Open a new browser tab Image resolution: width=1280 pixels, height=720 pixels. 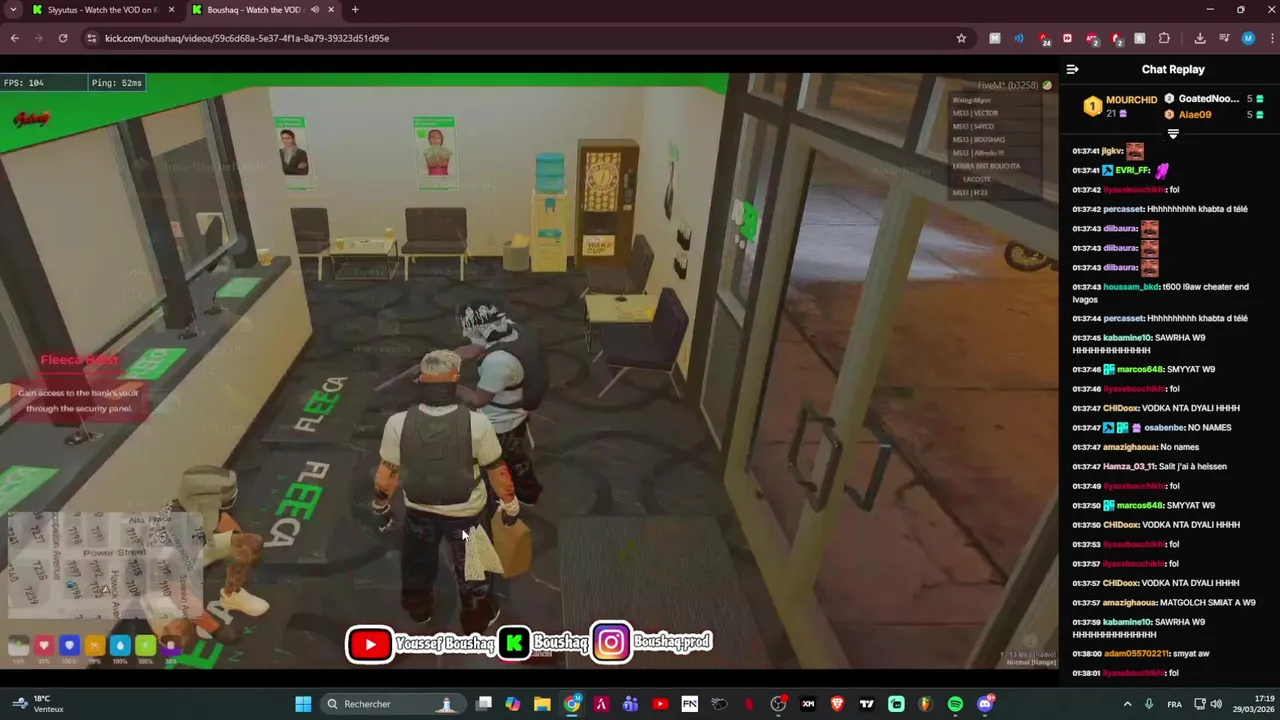click(x=355, y=10)
